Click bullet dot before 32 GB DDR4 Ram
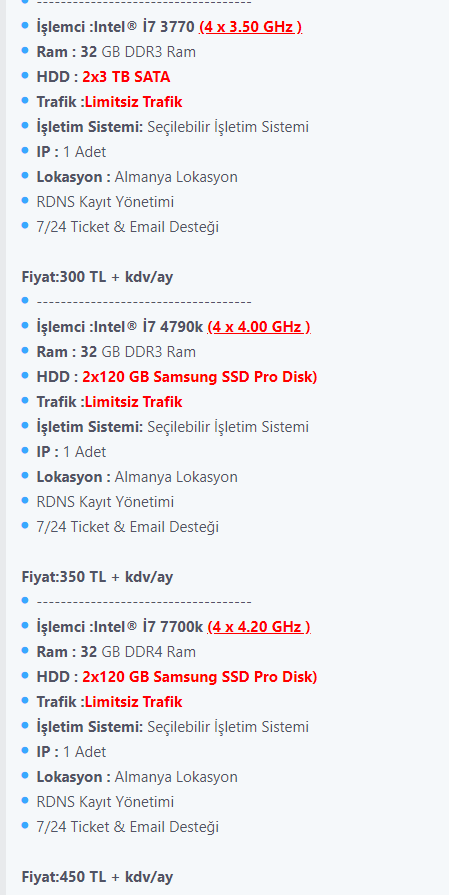This screenshot has height=895, width=449. click(25, 651)
